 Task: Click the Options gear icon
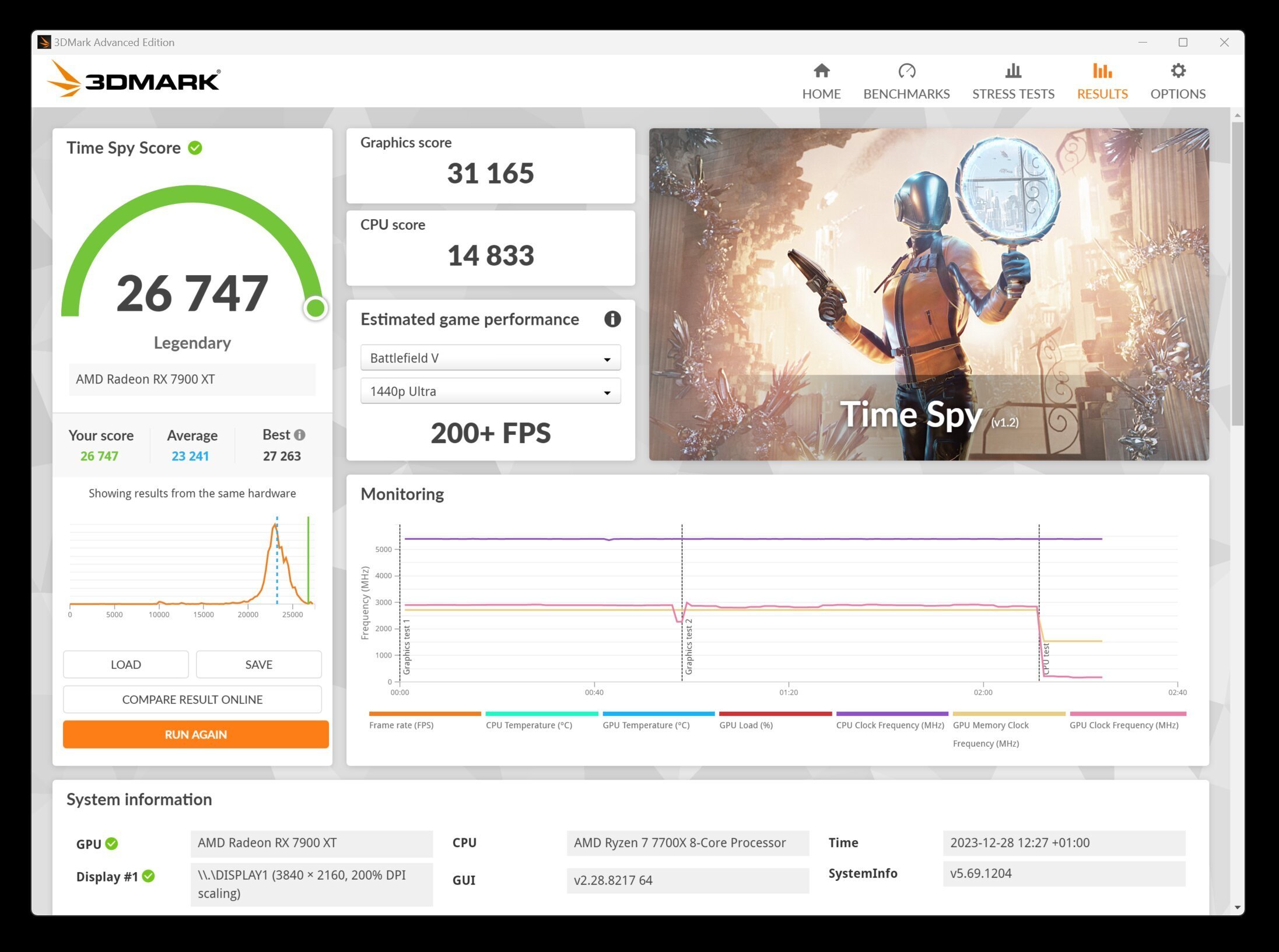point(1178,71)
